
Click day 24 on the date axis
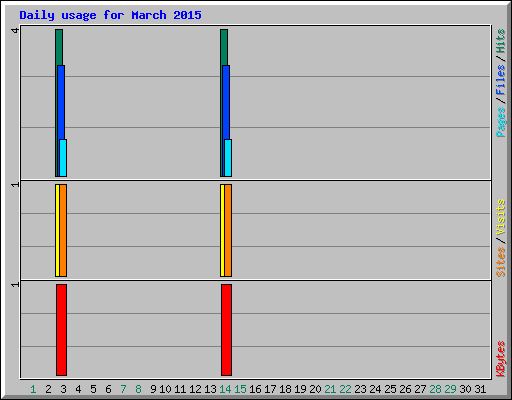[375, 389]
